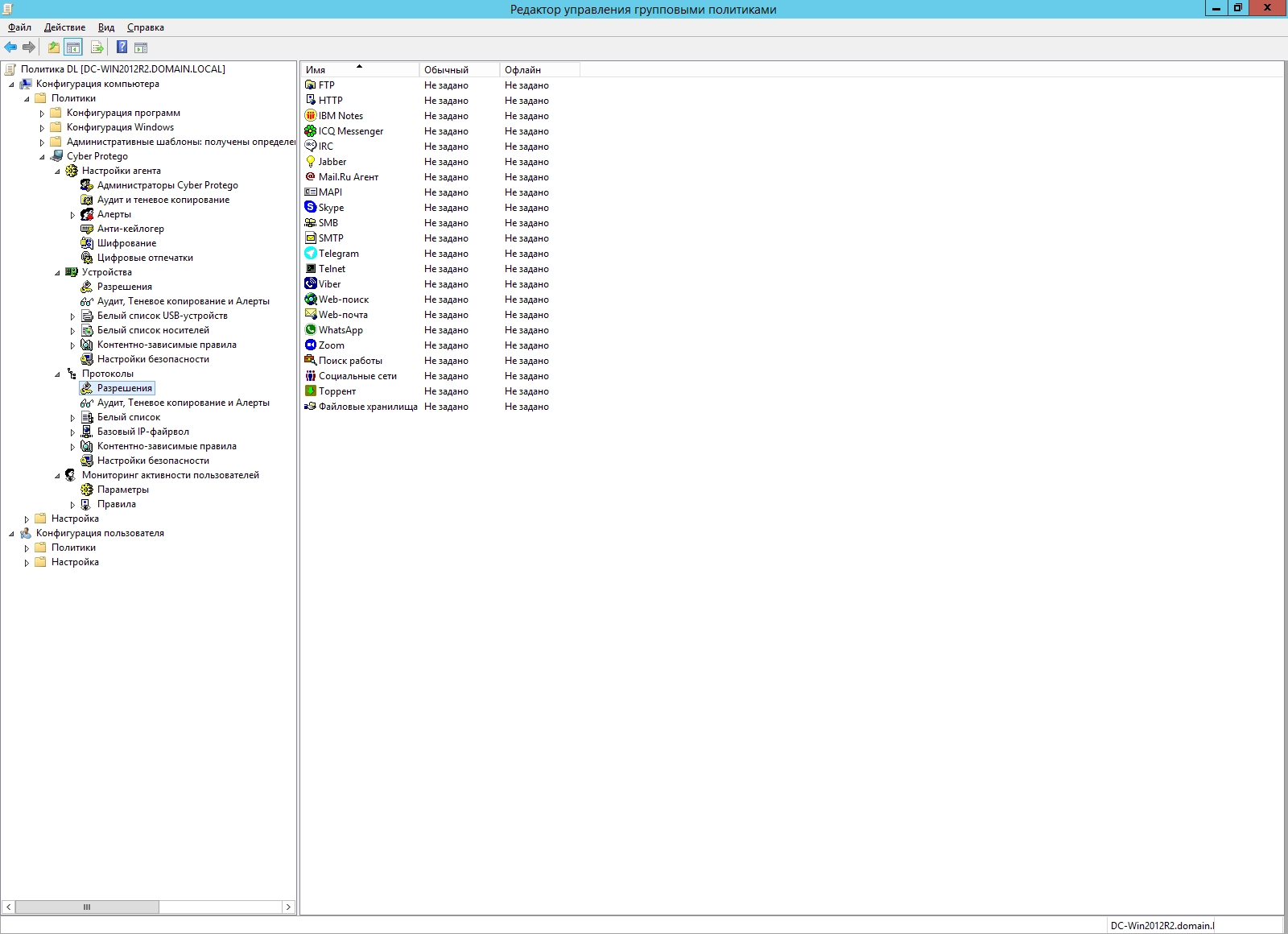The image size is (1288, 934).
Task: Open the Действие menu
Action: [64, 27]
